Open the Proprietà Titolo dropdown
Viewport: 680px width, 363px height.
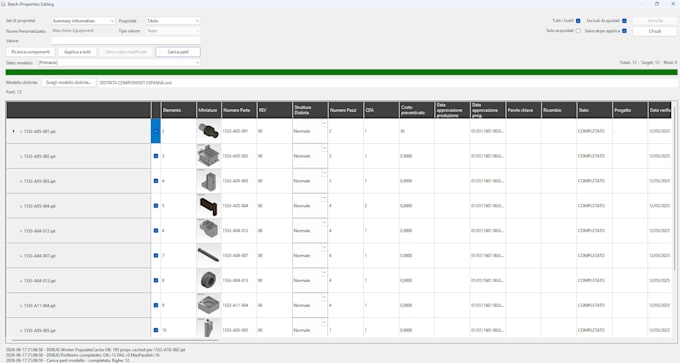173,21
